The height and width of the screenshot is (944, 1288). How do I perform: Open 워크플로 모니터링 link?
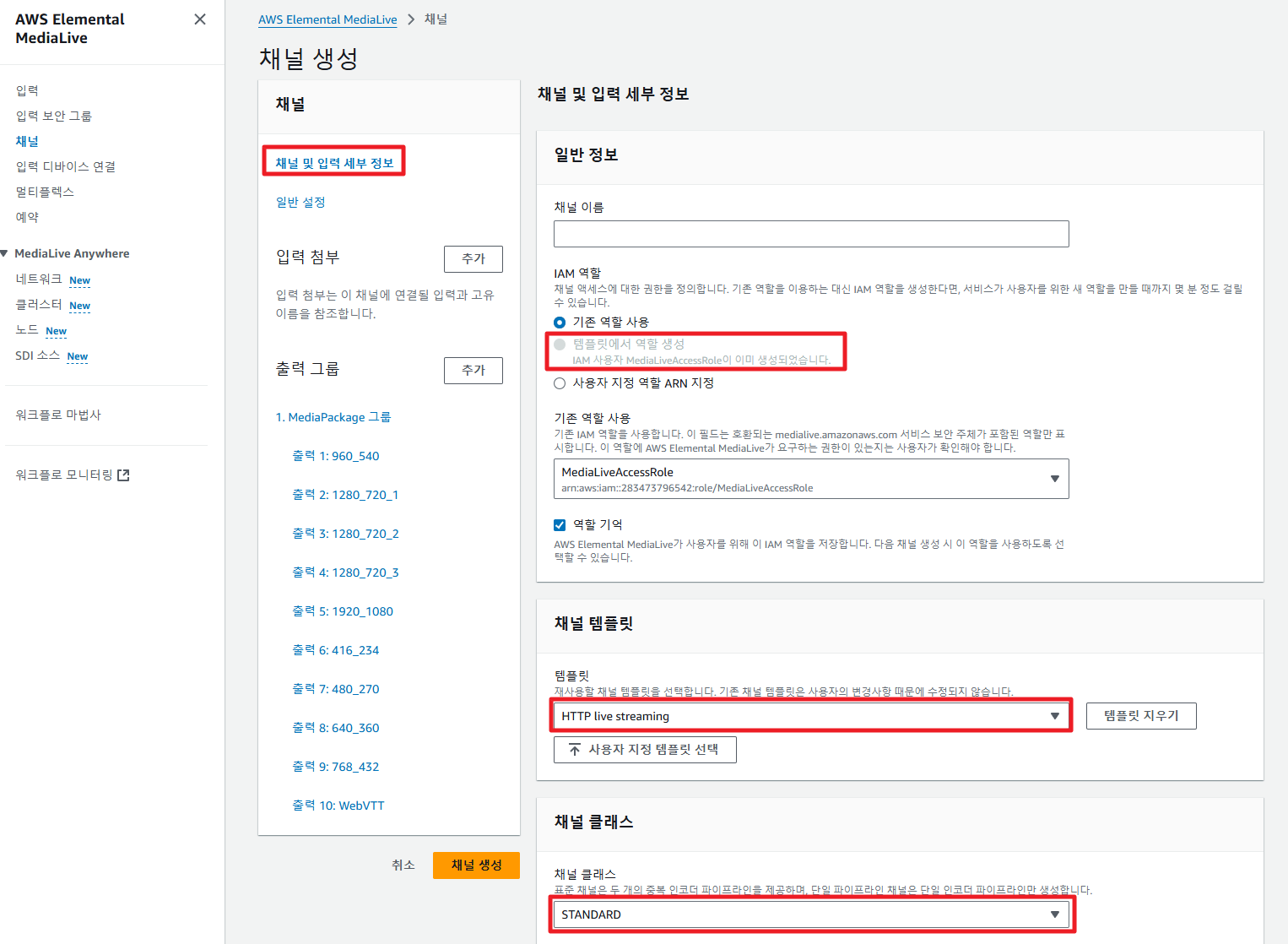[x=64, y=475]
